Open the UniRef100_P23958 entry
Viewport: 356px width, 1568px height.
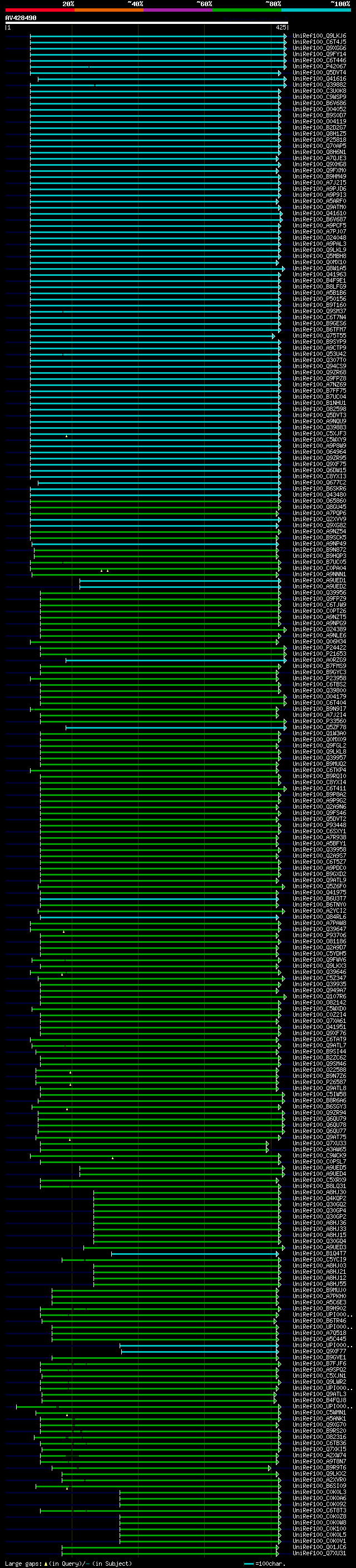click(319, 678)
